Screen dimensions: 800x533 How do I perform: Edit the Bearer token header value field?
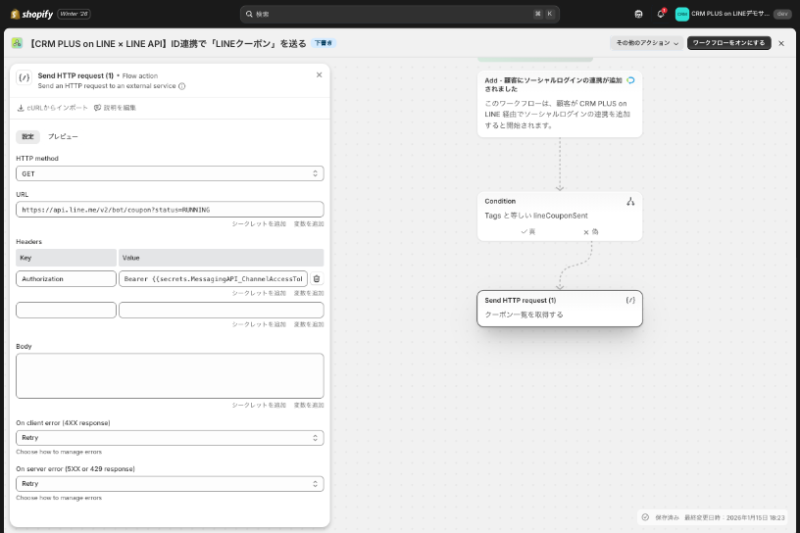[213, 279]
